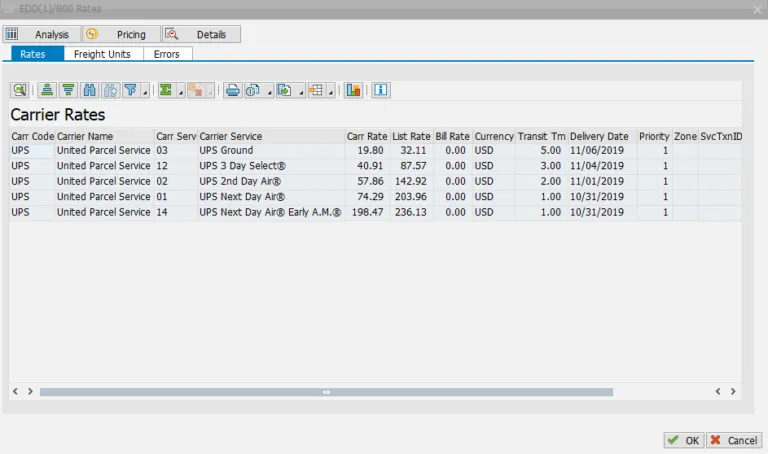Click the 142.92 list rate value
This screenshot has height=454, width=768.
click(410, 181)
